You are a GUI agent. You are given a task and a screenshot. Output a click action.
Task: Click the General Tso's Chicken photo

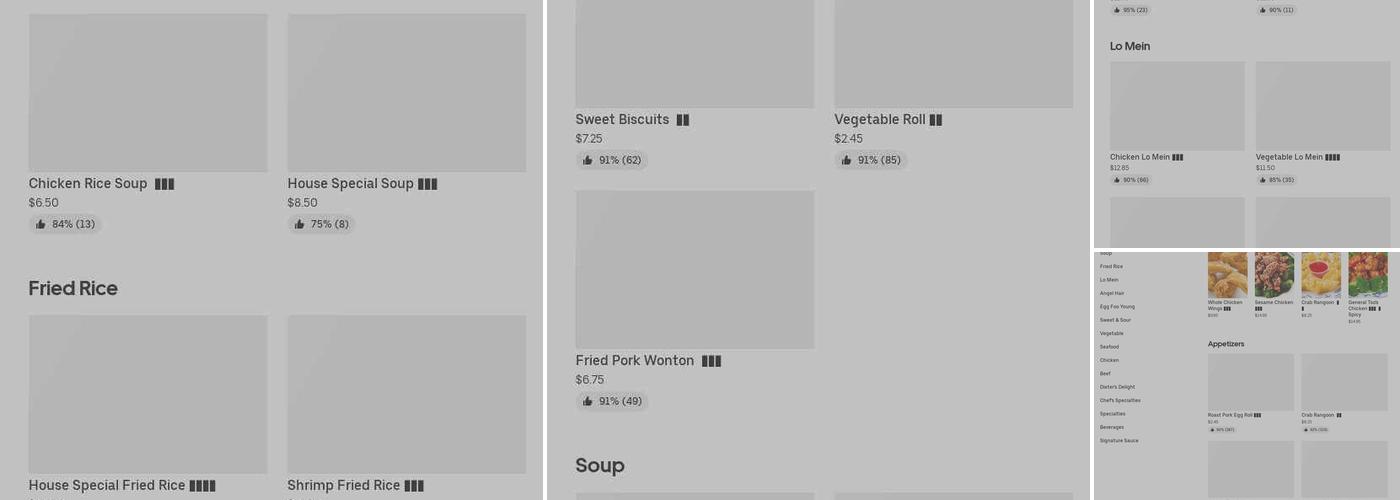(x=1367, y=275)
